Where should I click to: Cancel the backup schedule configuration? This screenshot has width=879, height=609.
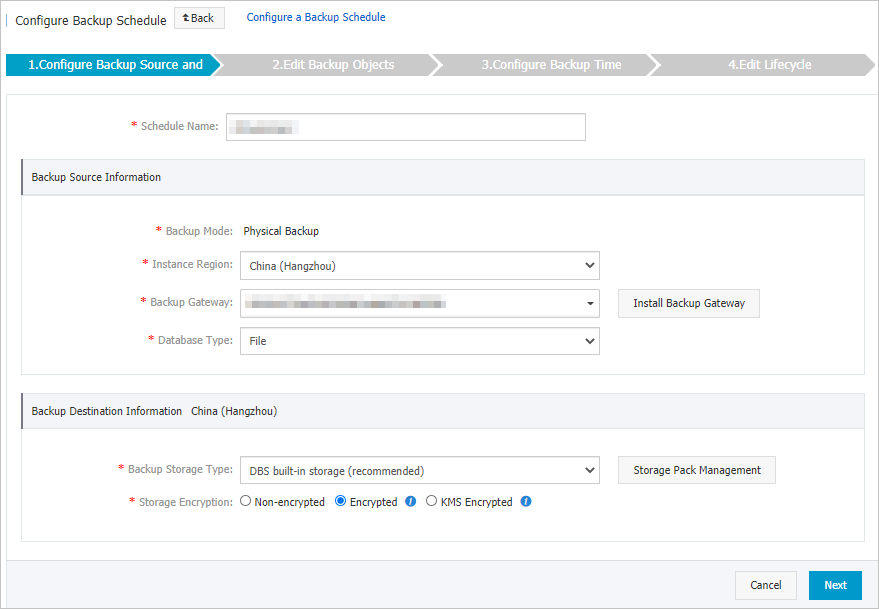click(x=766, y=585)
